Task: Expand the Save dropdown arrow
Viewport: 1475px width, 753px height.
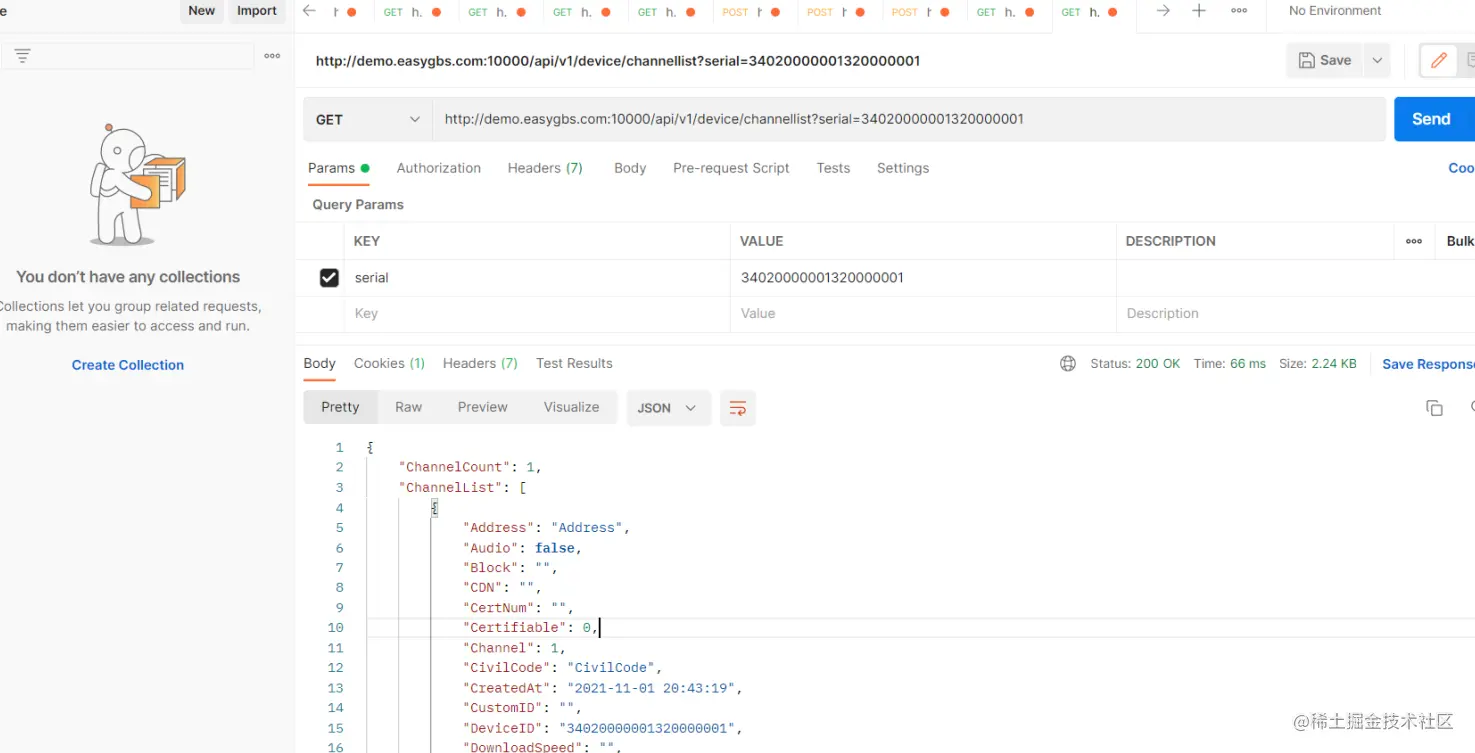Action: coord(1377,60)
